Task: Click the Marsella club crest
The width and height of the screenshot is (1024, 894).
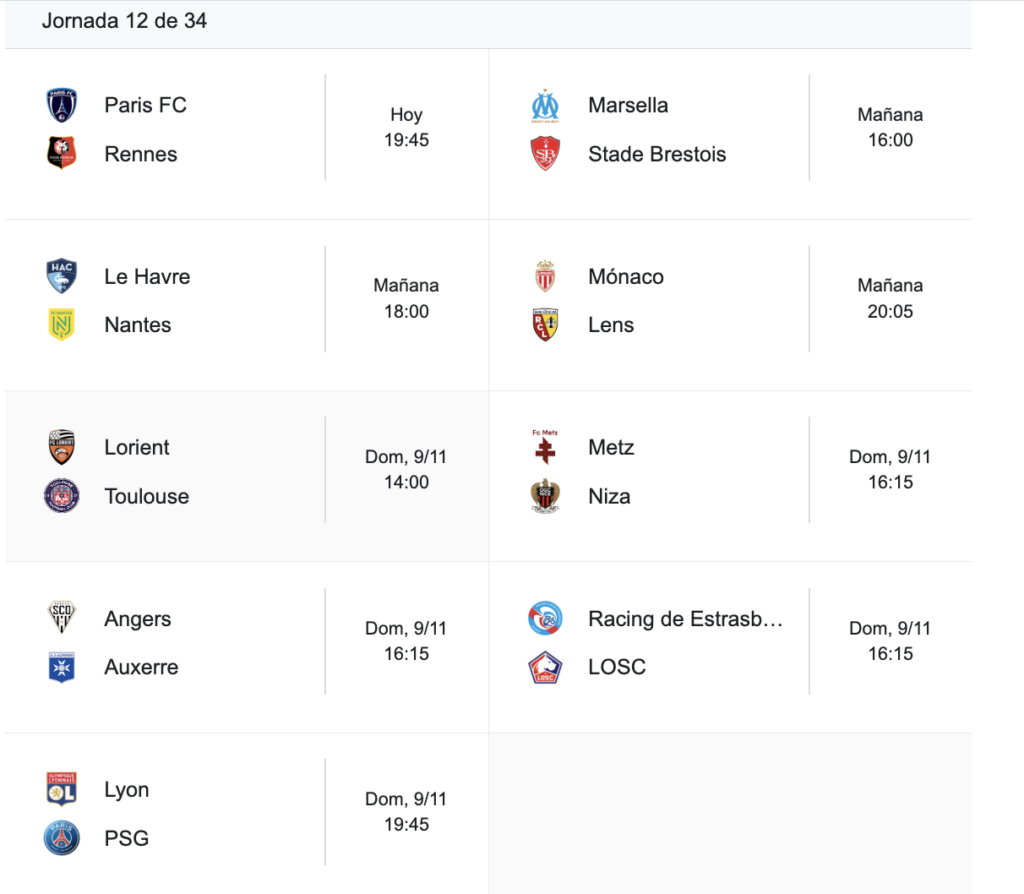Action: click(546, 105)
